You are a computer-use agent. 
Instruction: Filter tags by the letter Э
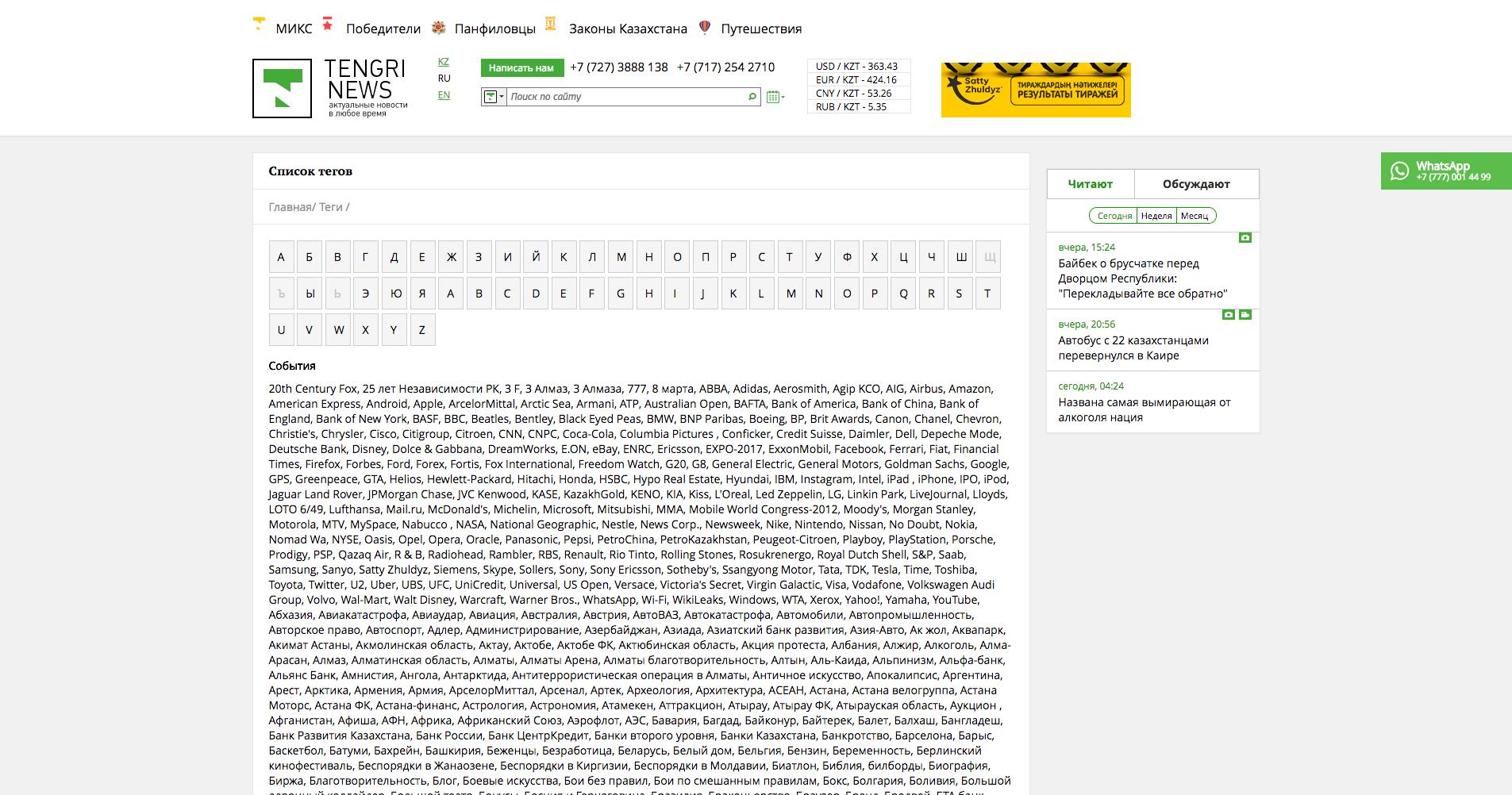coord(366,294)
